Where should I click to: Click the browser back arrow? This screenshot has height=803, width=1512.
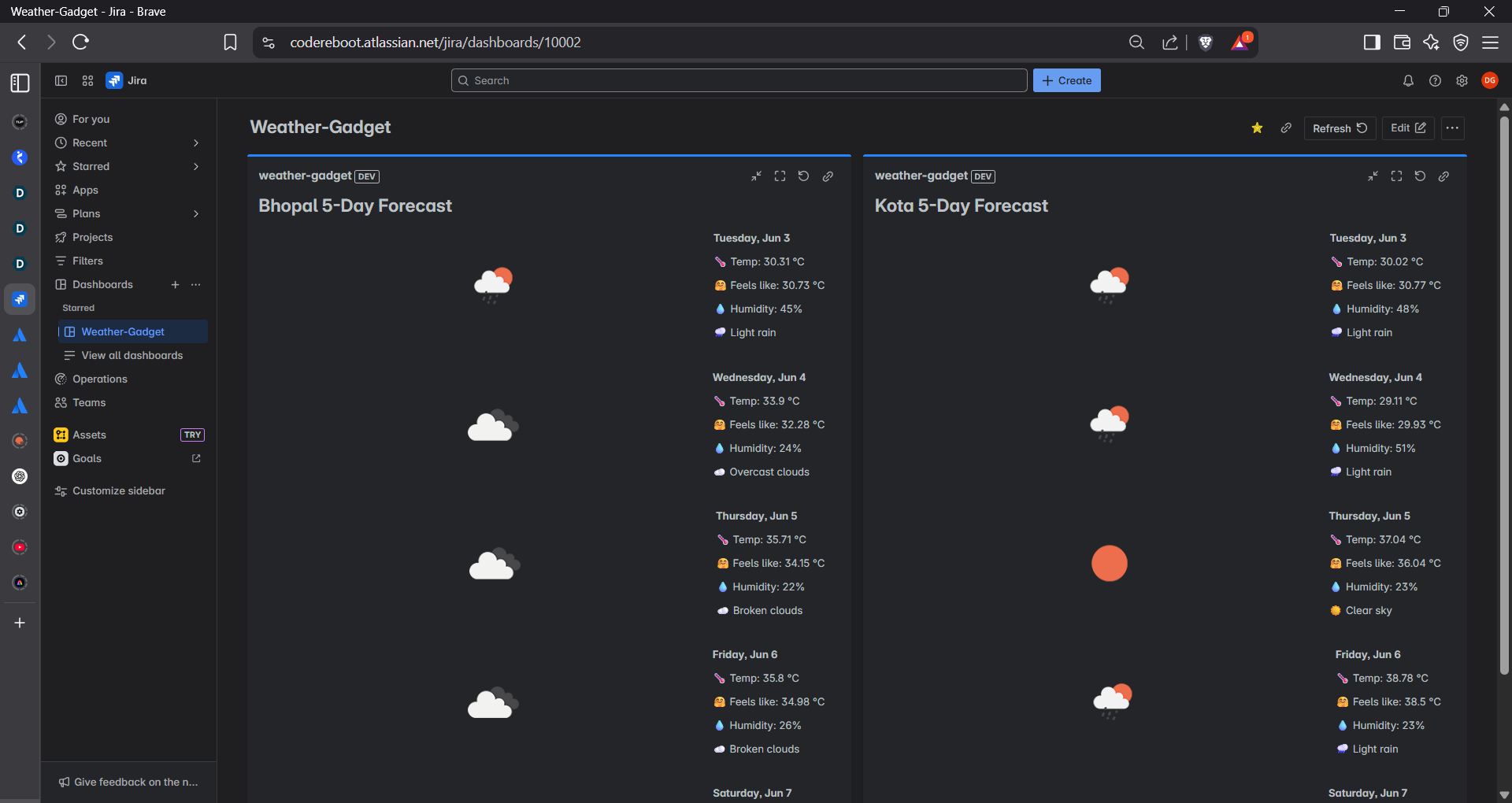[x=22, y=43]
